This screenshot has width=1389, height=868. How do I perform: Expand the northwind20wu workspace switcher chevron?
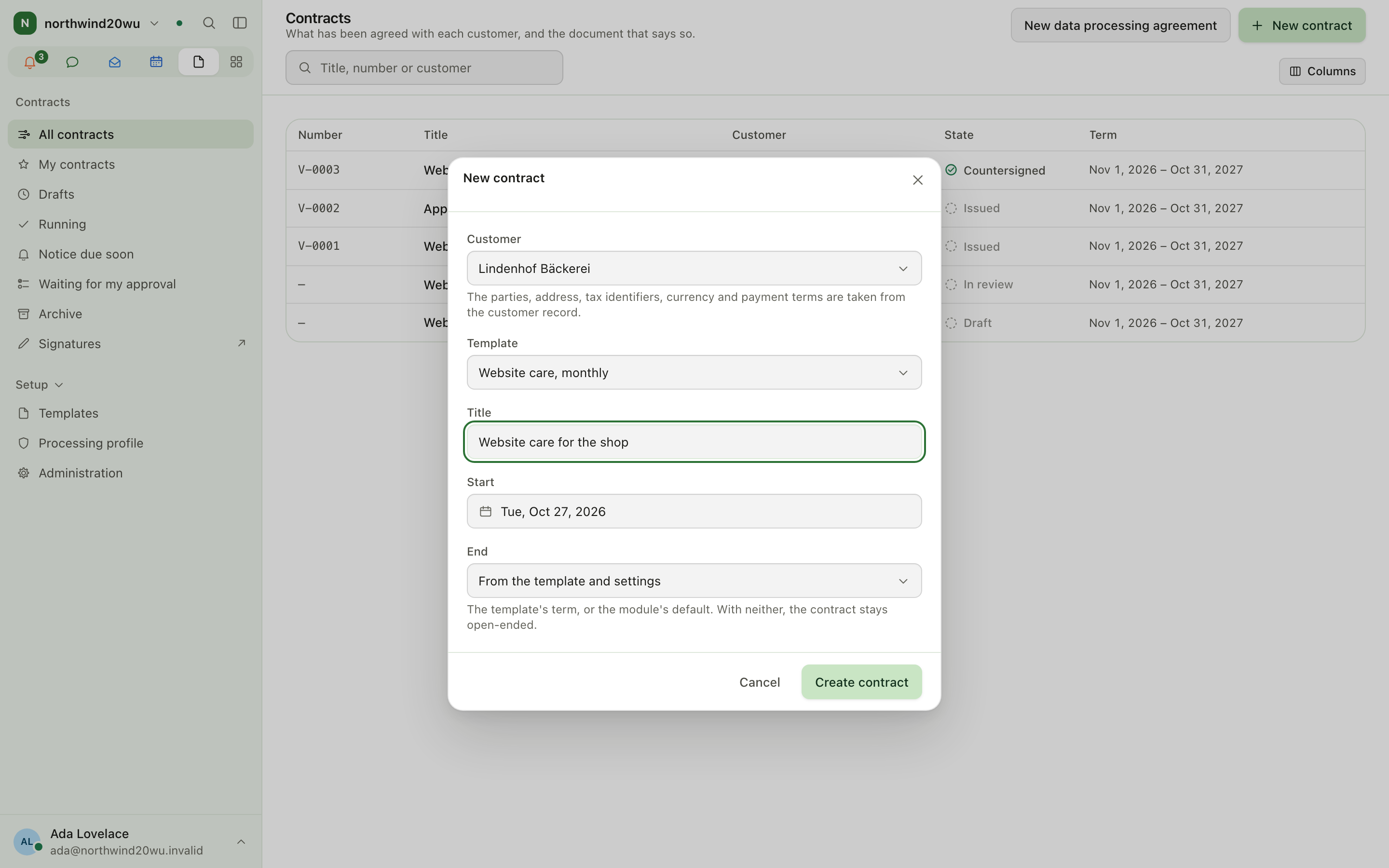(154, 24)
